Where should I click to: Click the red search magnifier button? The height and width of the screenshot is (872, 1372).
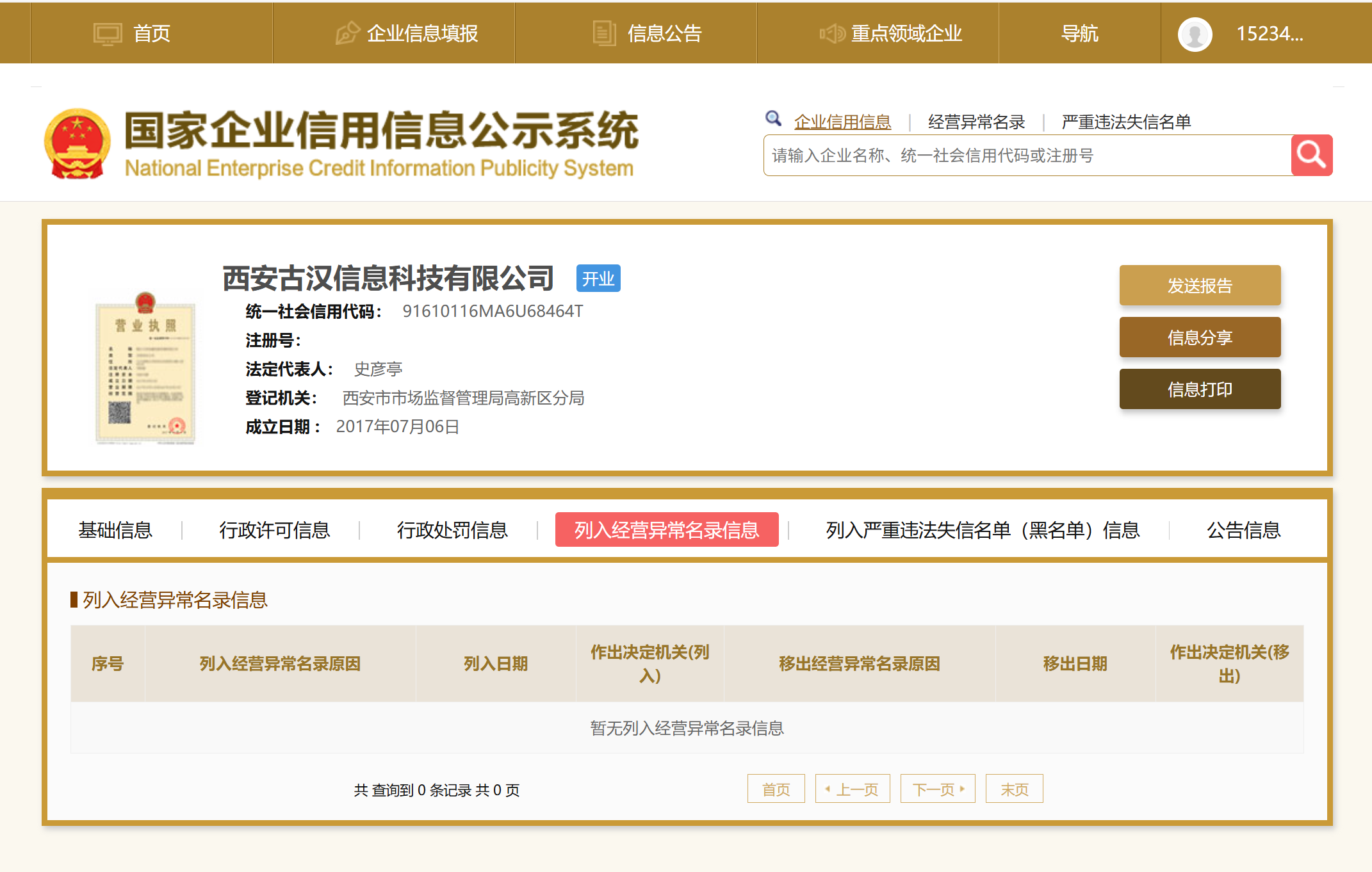click(x=1311, y=155)
